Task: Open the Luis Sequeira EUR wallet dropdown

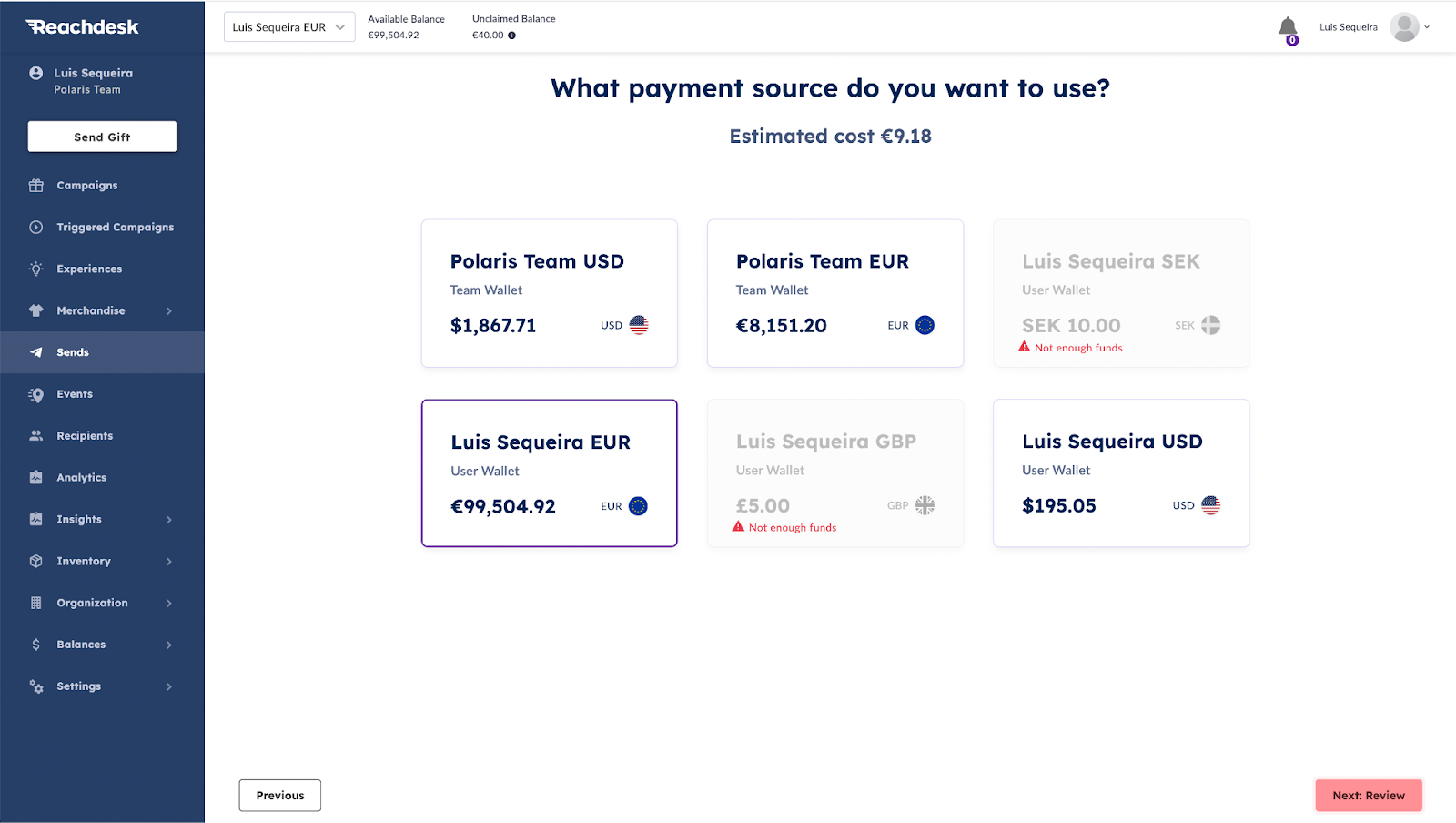Action: (x=289, y=27)
